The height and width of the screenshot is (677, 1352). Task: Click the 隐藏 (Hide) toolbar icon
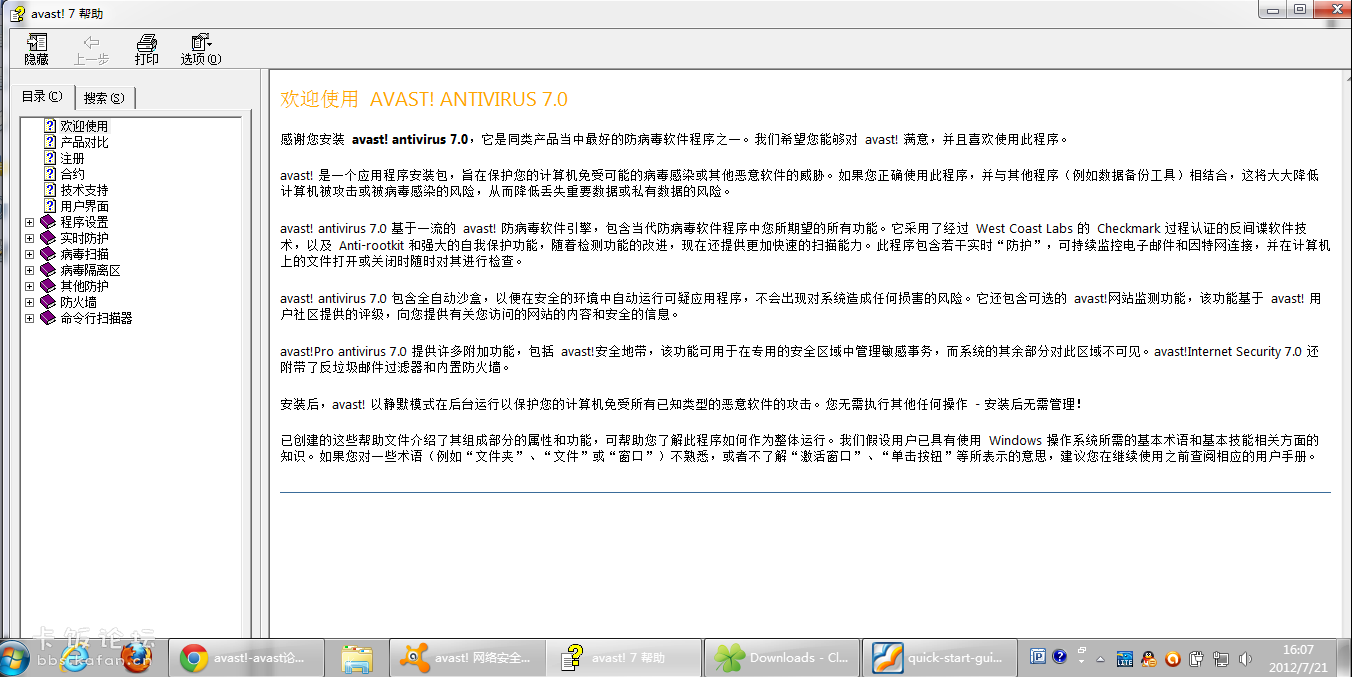pos(35,47)
